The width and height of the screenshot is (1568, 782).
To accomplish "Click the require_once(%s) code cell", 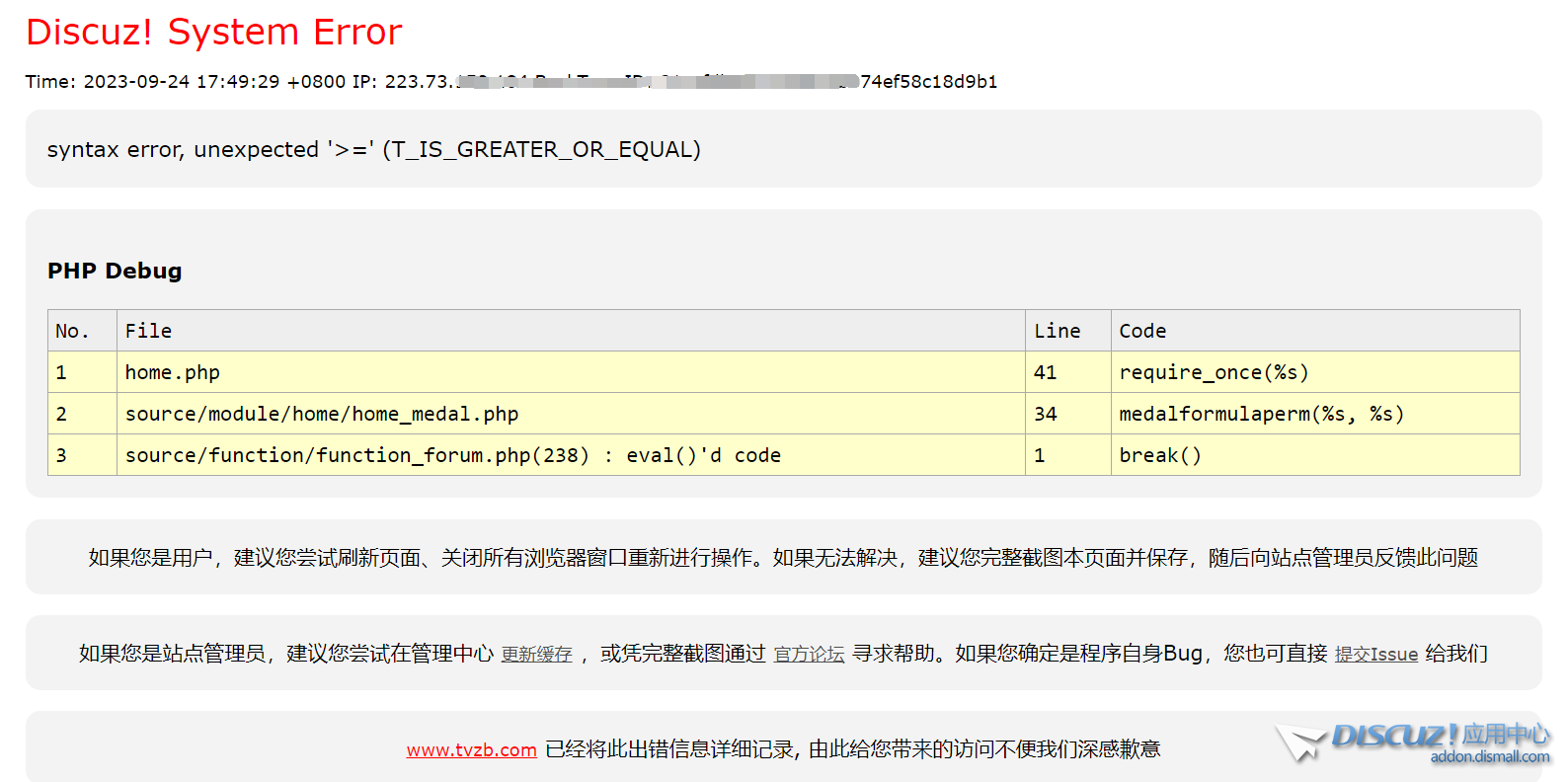I will pos(1315,372).
